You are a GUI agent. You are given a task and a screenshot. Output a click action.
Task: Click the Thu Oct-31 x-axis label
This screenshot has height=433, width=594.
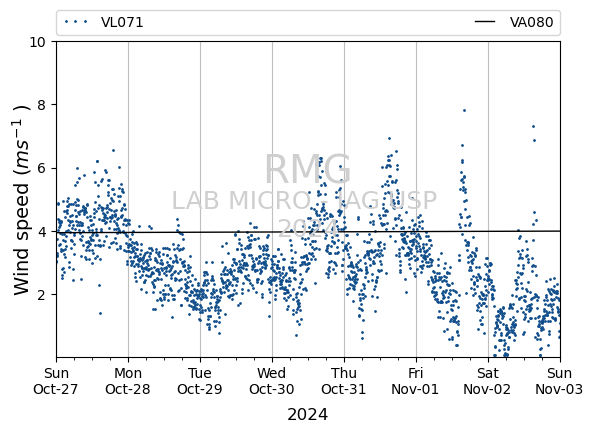pyautogui.click(x=344, y=381)
